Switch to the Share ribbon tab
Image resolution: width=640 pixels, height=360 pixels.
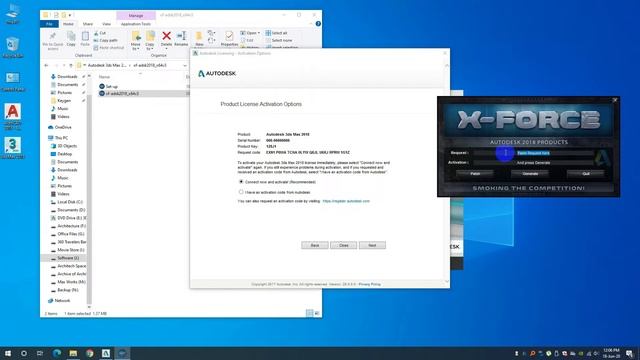[x=87, y=24]
